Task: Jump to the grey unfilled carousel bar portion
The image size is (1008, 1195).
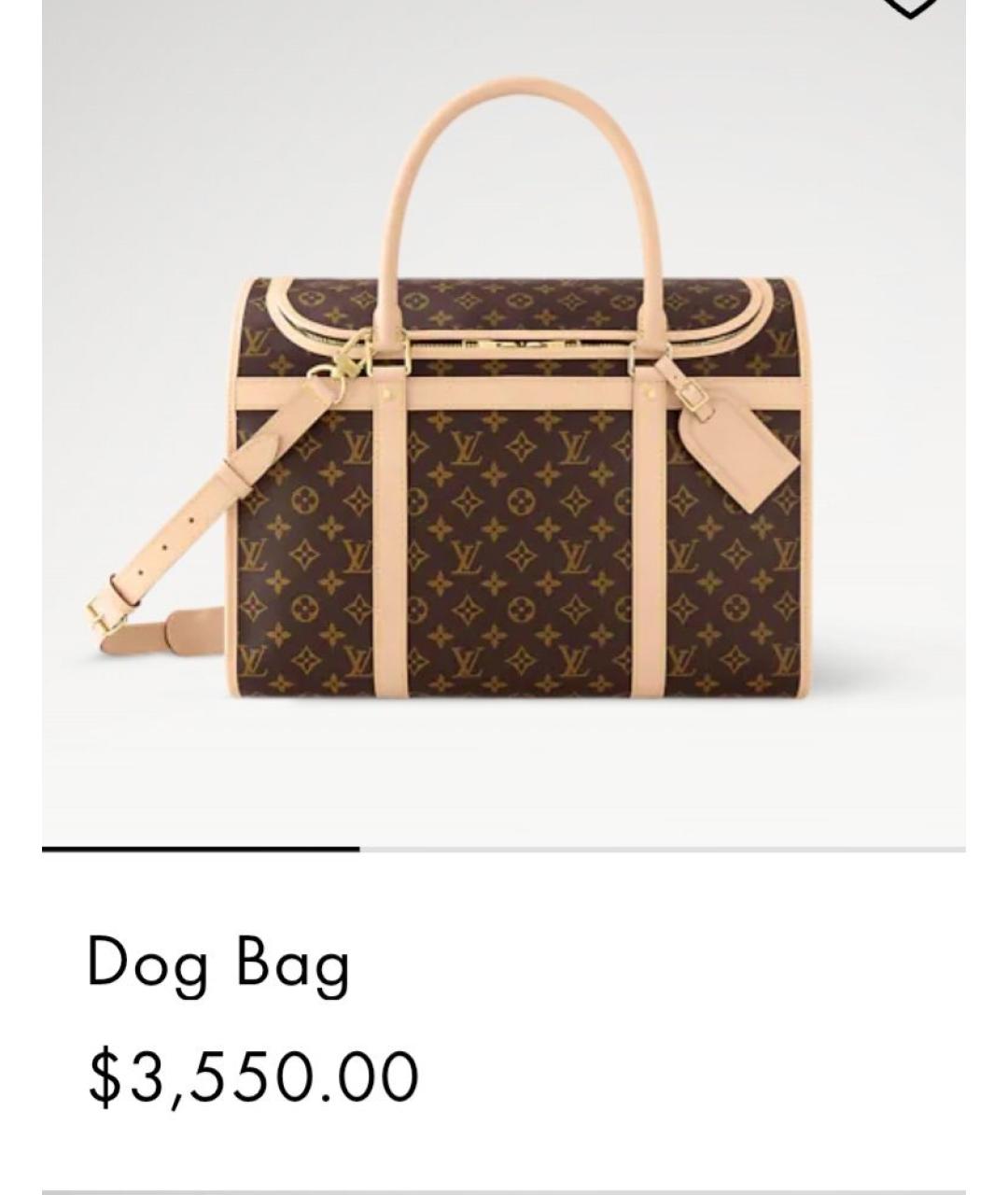Action: (x=663, y=849)
